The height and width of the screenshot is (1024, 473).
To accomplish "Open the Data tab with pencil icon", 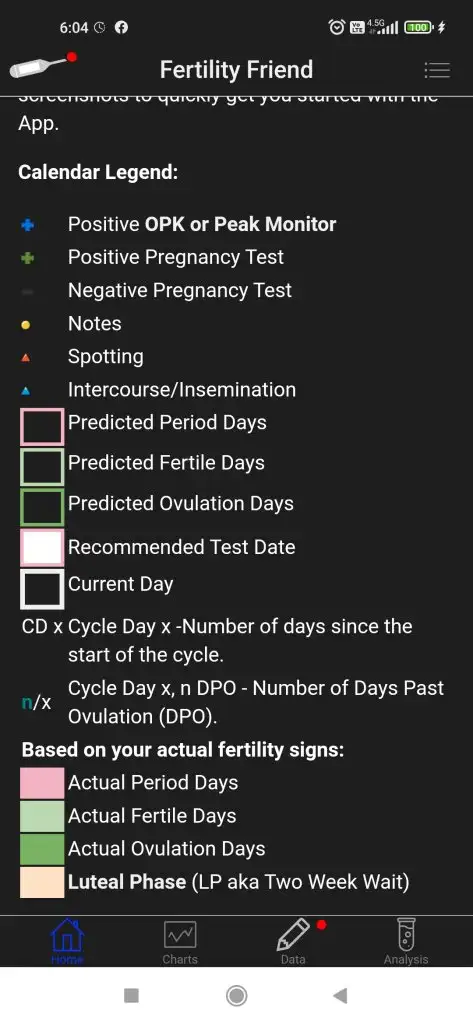I will (293, 942).
